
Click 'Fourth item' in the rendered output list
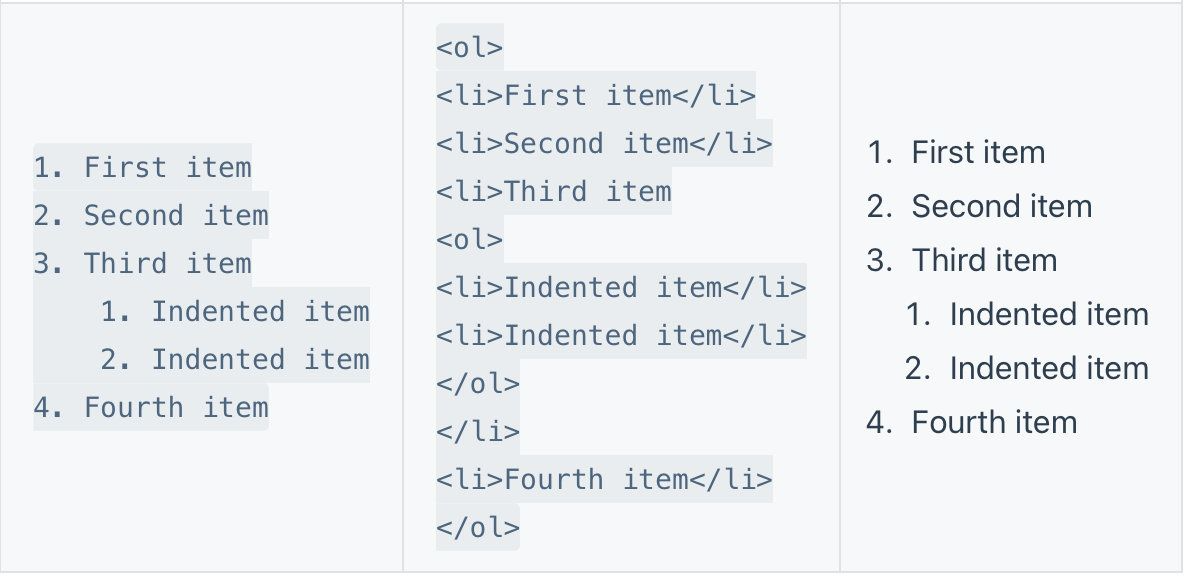click(x=993, y=423)
